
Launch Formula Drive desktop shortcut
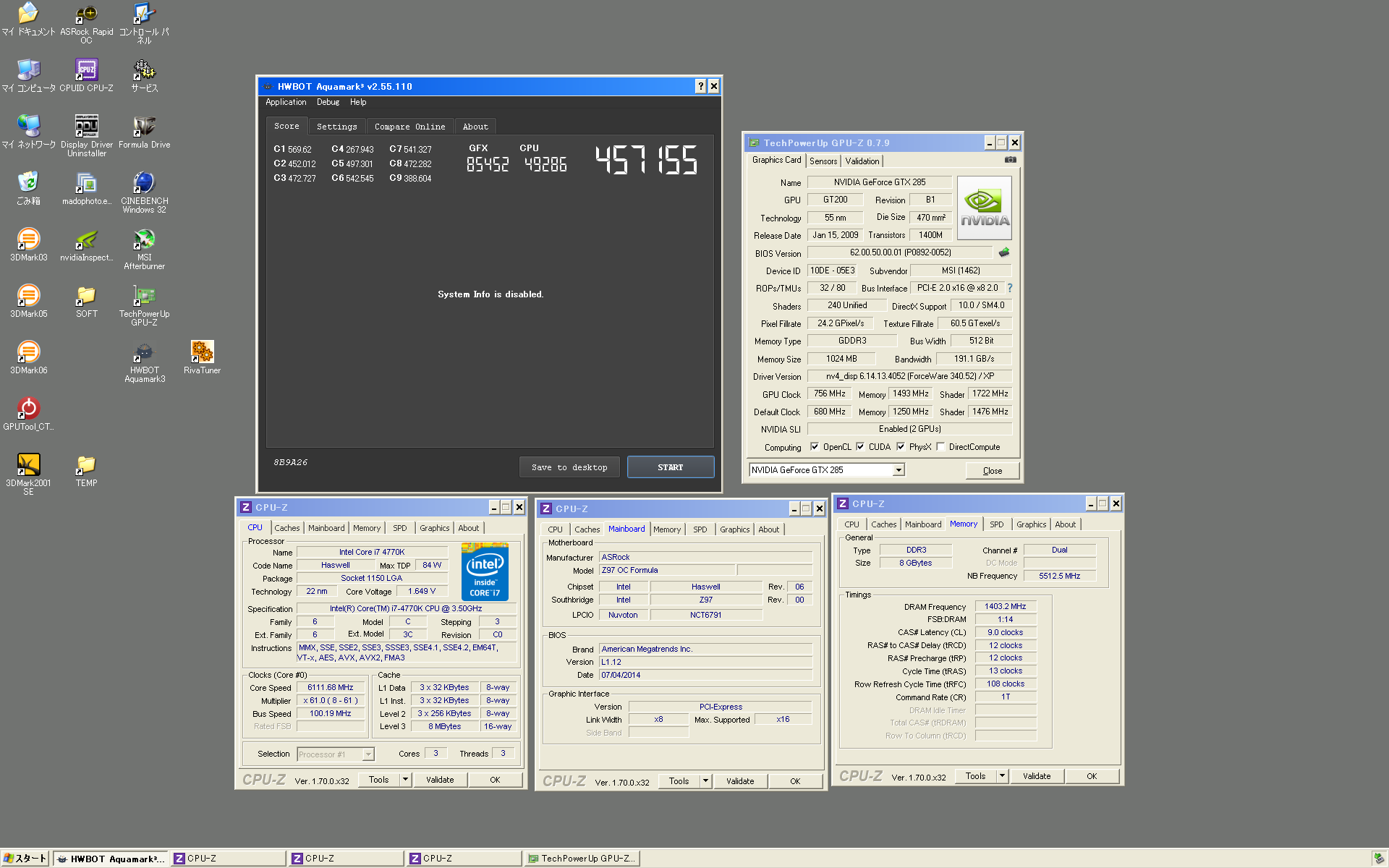pyautogui.click(x=144, y=132)
